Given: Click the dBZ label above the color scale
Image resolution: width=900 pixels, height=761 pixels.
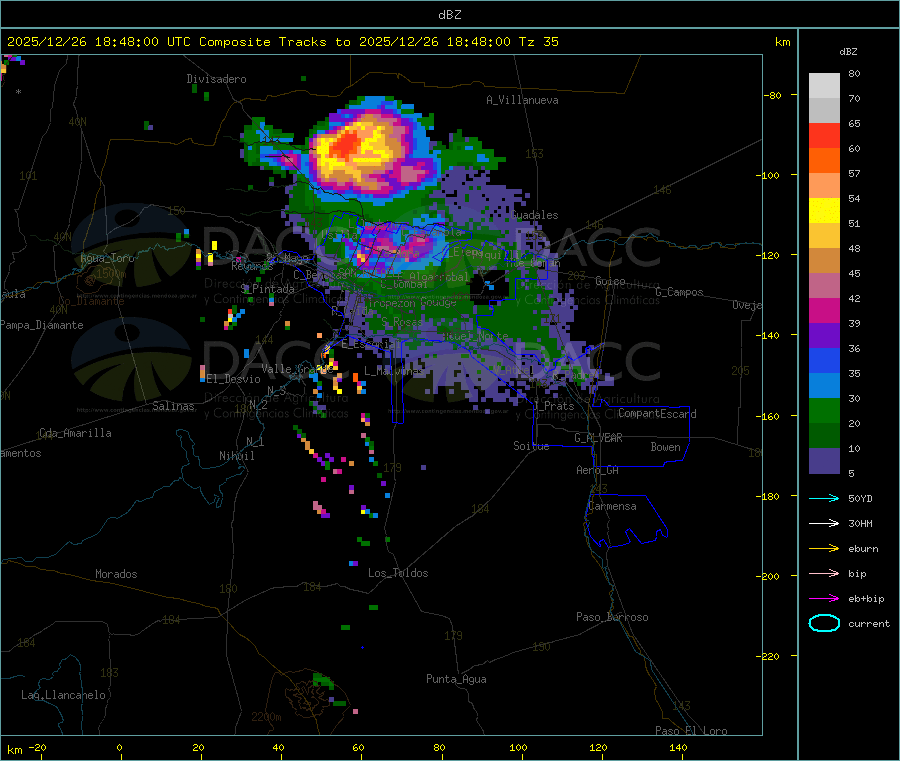Looking at the screenshot, I should tap(848, 52).
